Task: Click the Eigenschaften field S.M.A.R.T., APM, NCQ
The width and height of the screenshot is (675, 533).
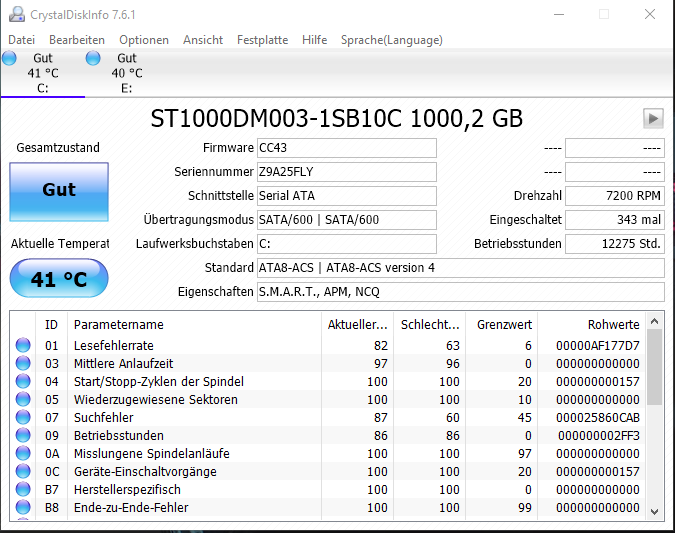Action: pos(461,292)
